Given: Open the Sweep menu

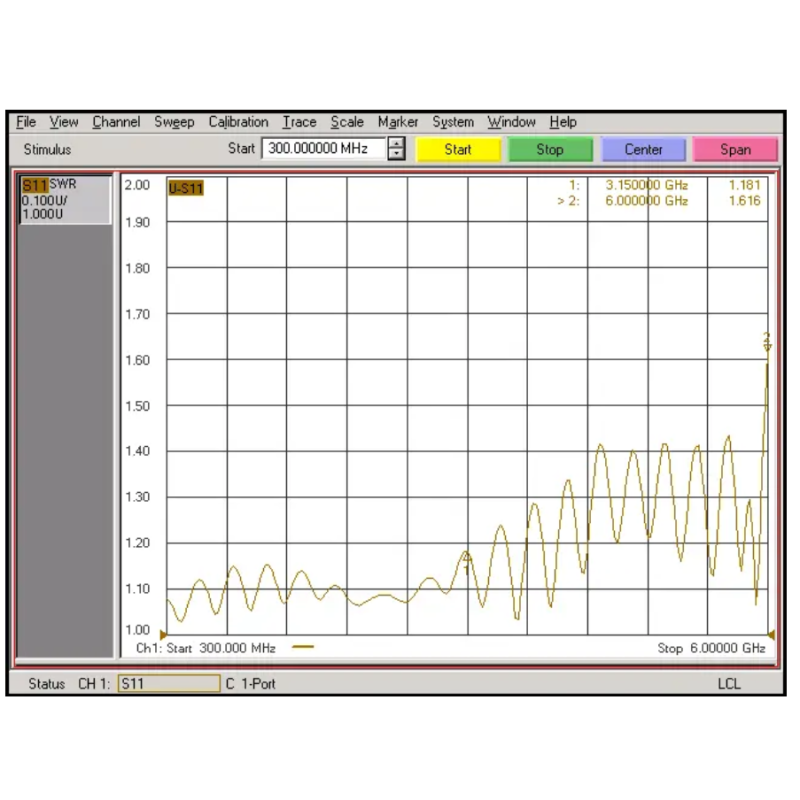Looking at the screenshot, I should tap(174, 122).
